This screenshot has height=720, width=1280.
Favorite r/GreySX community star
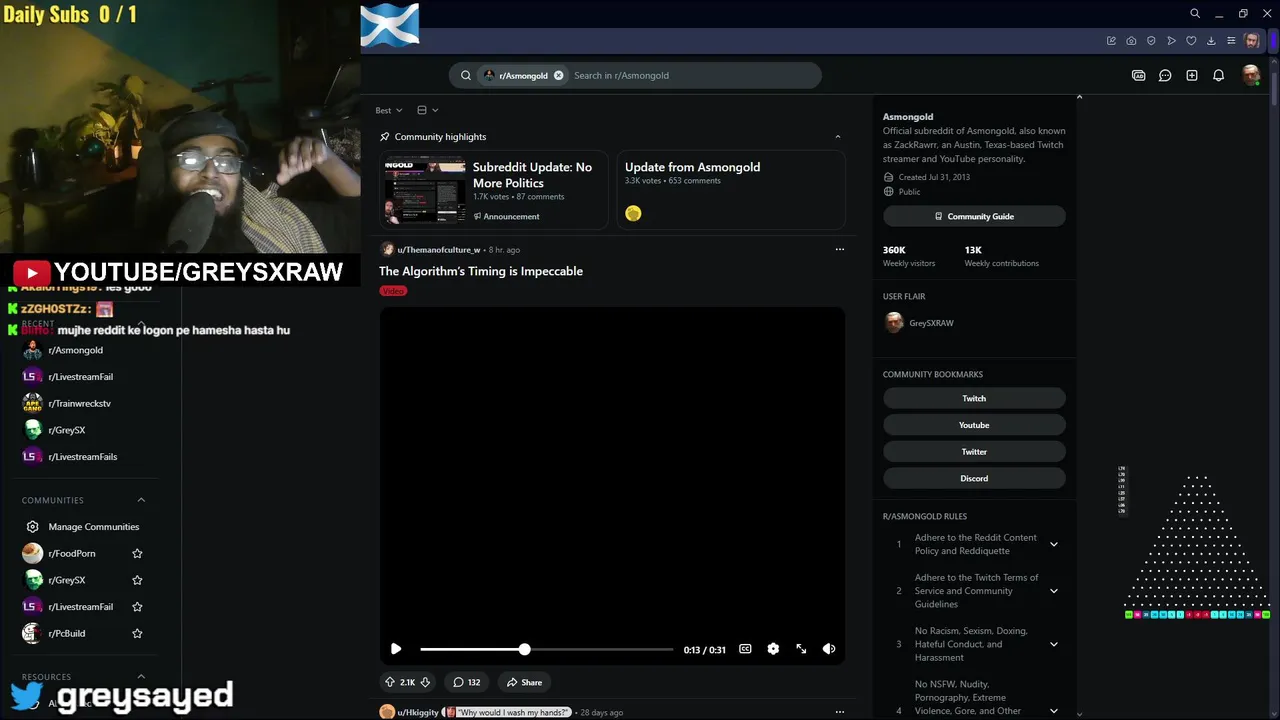click(x=137, y=580)
